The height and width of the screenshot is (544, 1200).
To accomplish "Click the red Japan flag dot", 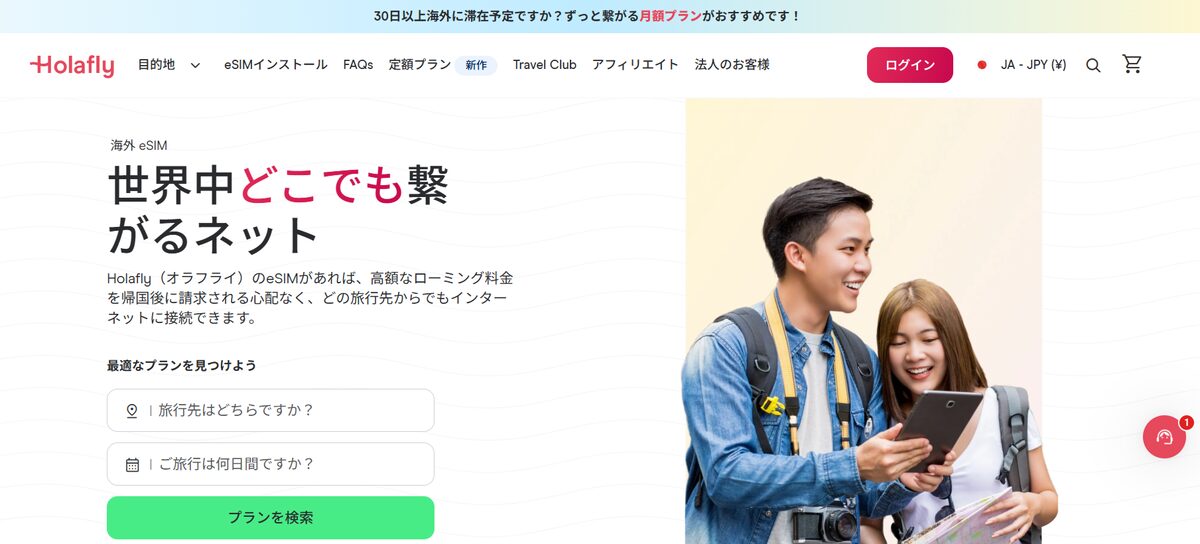I will pos(982,65).
